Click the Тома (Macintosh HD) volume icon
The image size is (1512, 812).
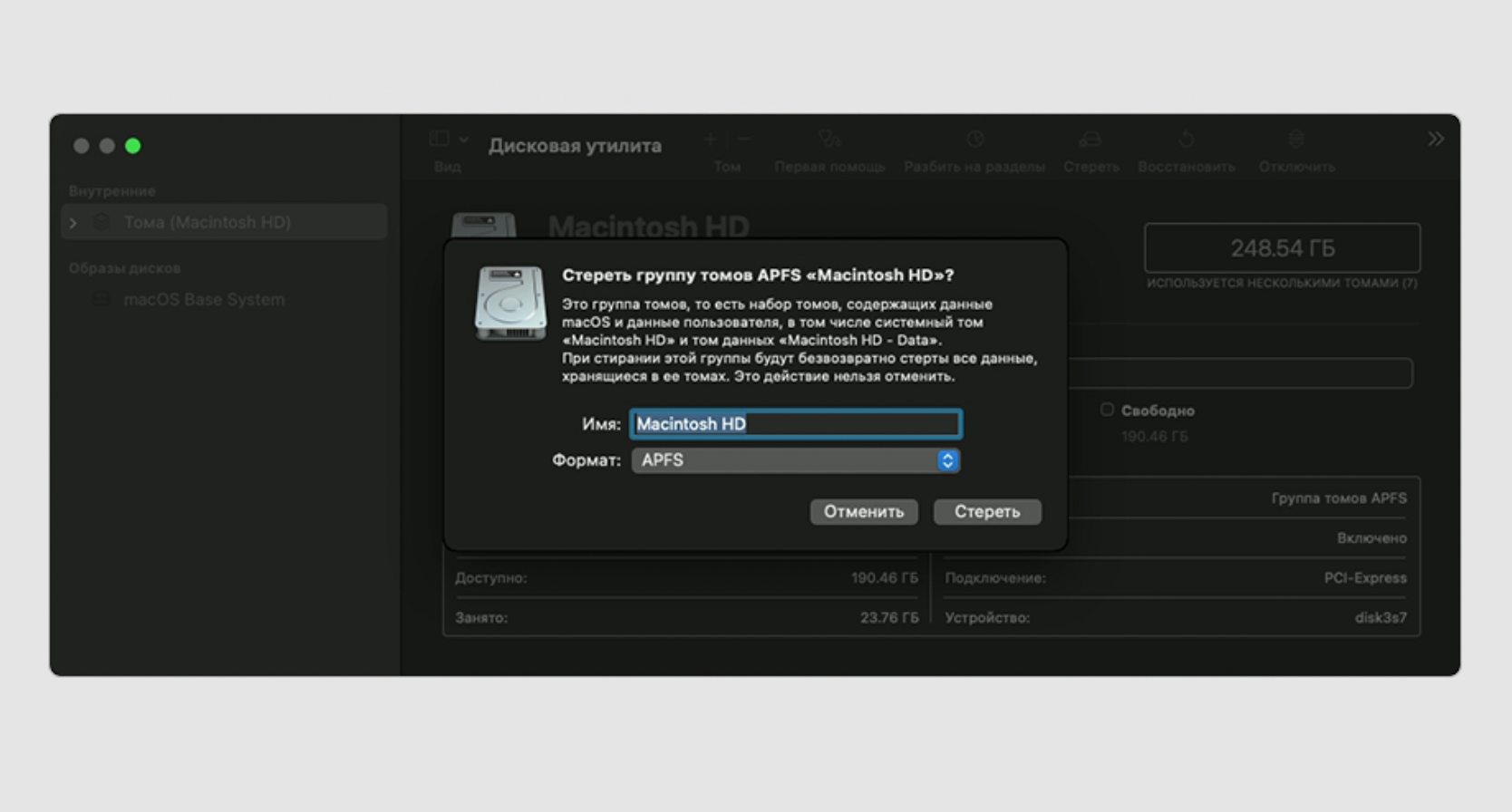[102, 222]
